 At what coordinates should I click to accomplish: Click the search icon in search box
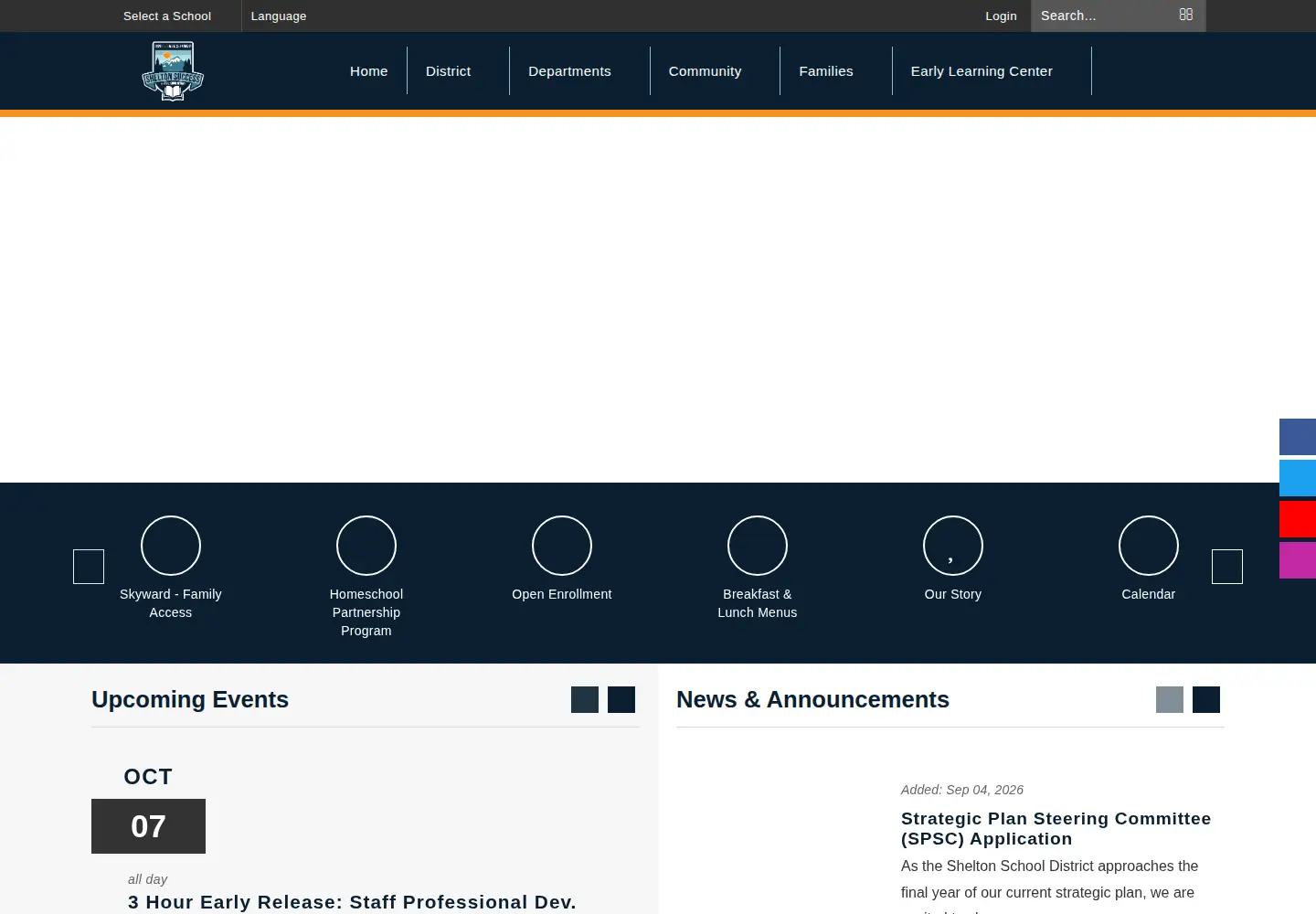(x=1186, y=15)
